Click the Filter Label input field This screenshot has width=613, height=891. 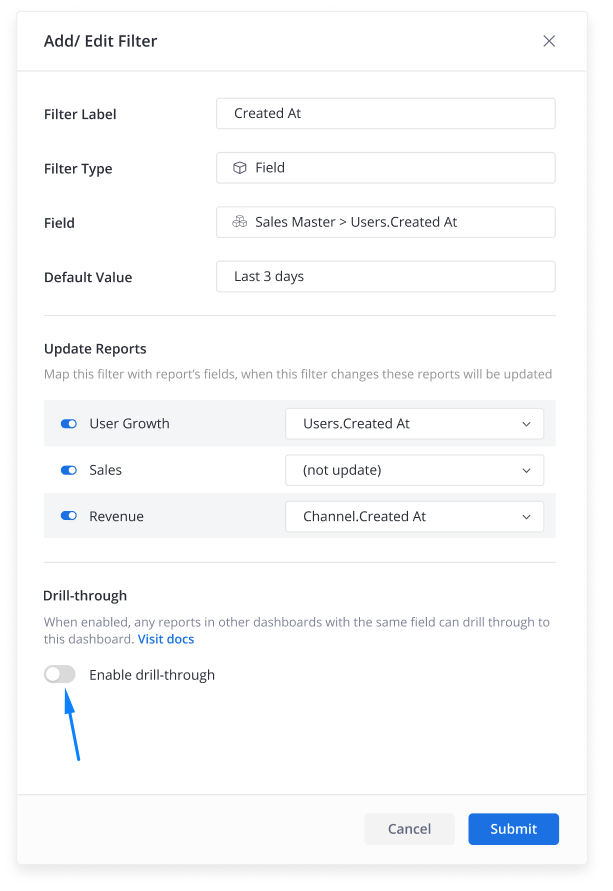pos(386,114)
